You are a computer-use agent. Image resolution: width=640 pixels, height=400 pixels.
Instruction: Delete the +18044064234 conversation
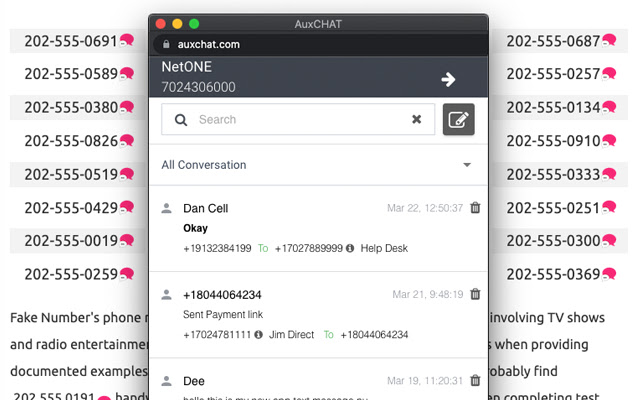pos(475,294)
